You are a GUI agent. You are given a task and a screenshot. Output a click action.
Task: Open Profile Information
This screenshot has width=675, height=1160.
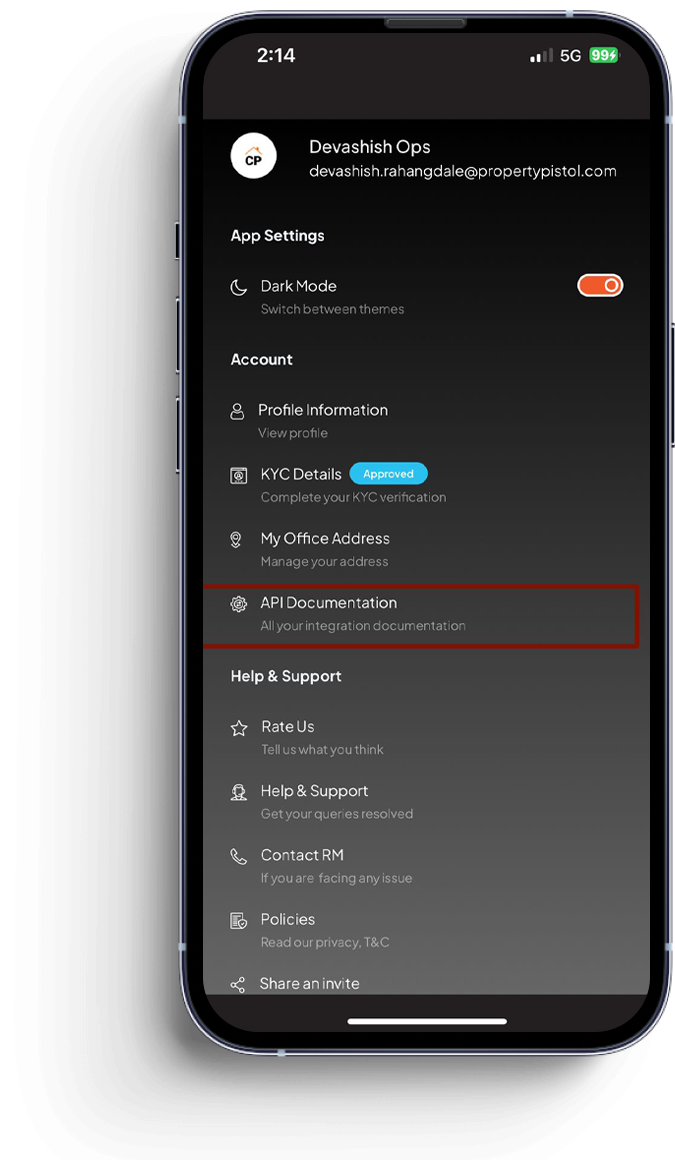[426, 420]
